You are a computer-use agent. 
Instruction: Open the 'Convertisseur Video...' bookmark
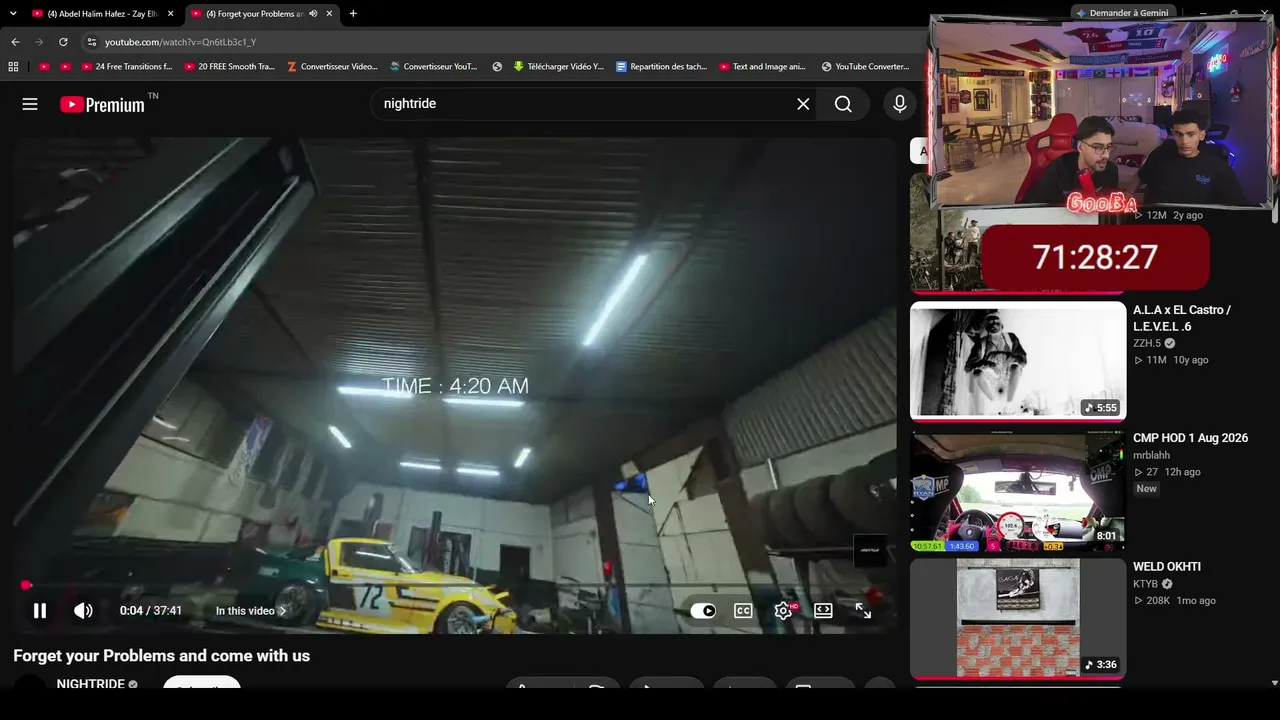332,67
